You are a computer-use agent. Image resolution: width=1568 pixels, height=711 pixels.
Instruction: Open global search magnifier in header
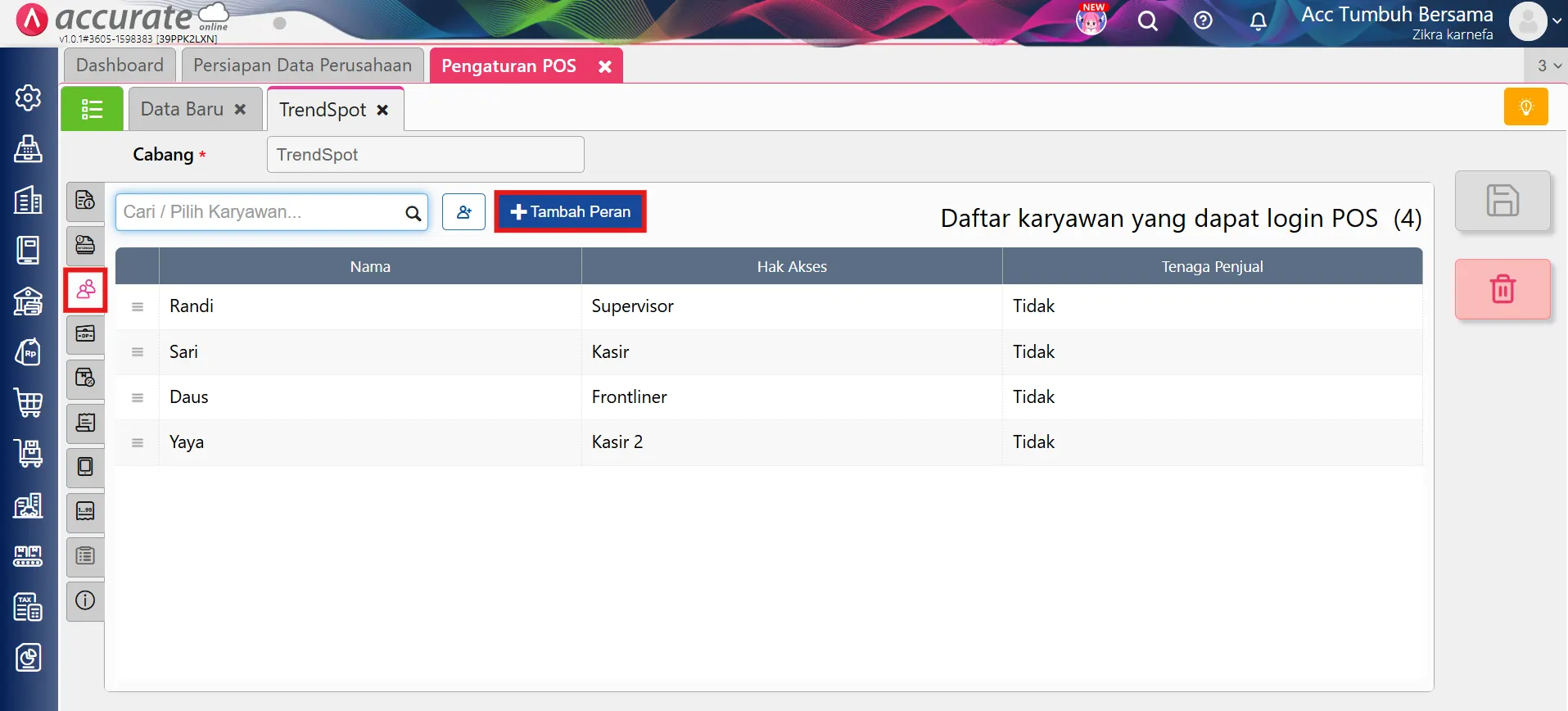tap(1148, 21)
